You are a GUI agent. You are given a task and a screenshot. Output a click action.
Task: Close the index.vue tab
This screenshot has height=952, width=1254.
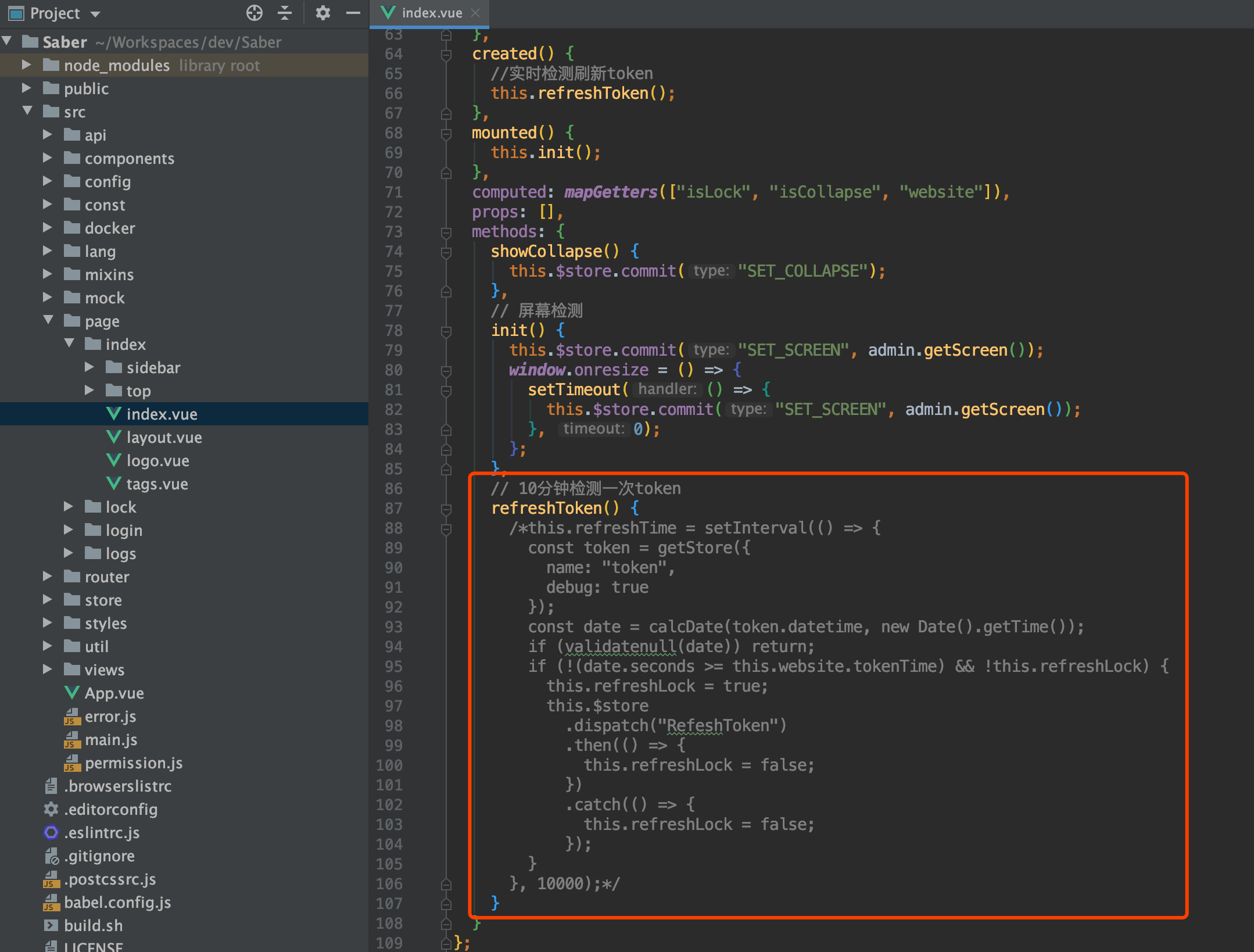click(475, 13)
